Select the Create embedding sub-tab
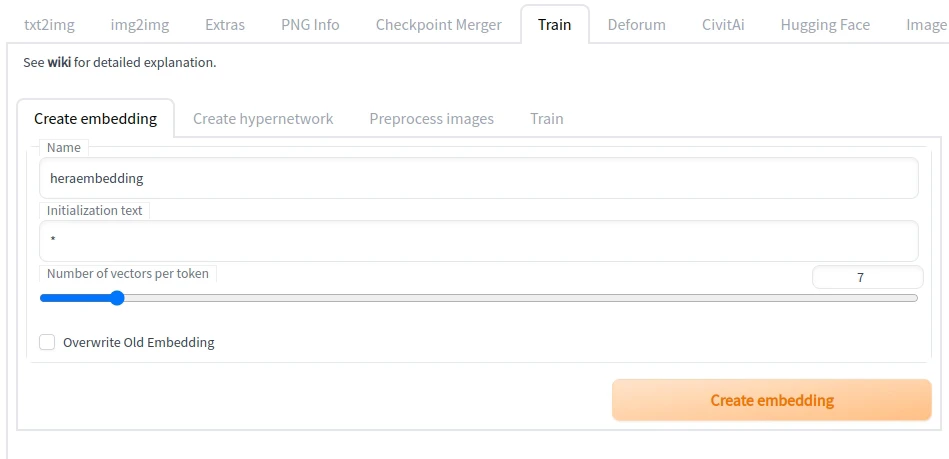 pyautogui.click(x=95, y=118)
